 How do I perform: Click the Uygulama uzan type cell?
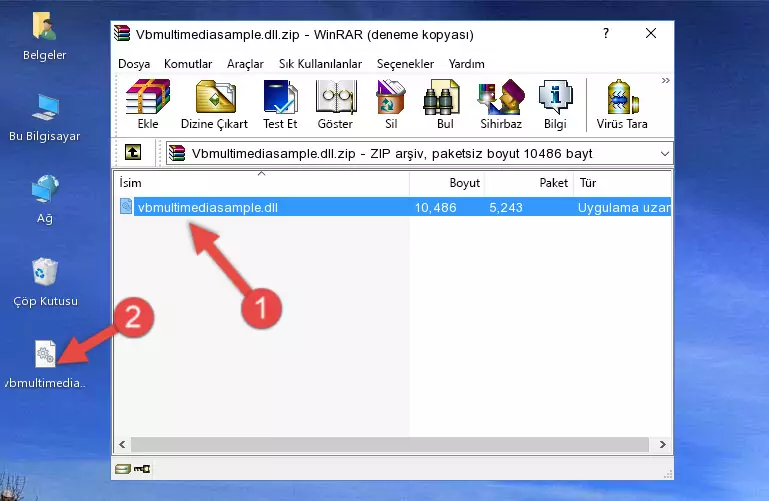coord(624,207)
